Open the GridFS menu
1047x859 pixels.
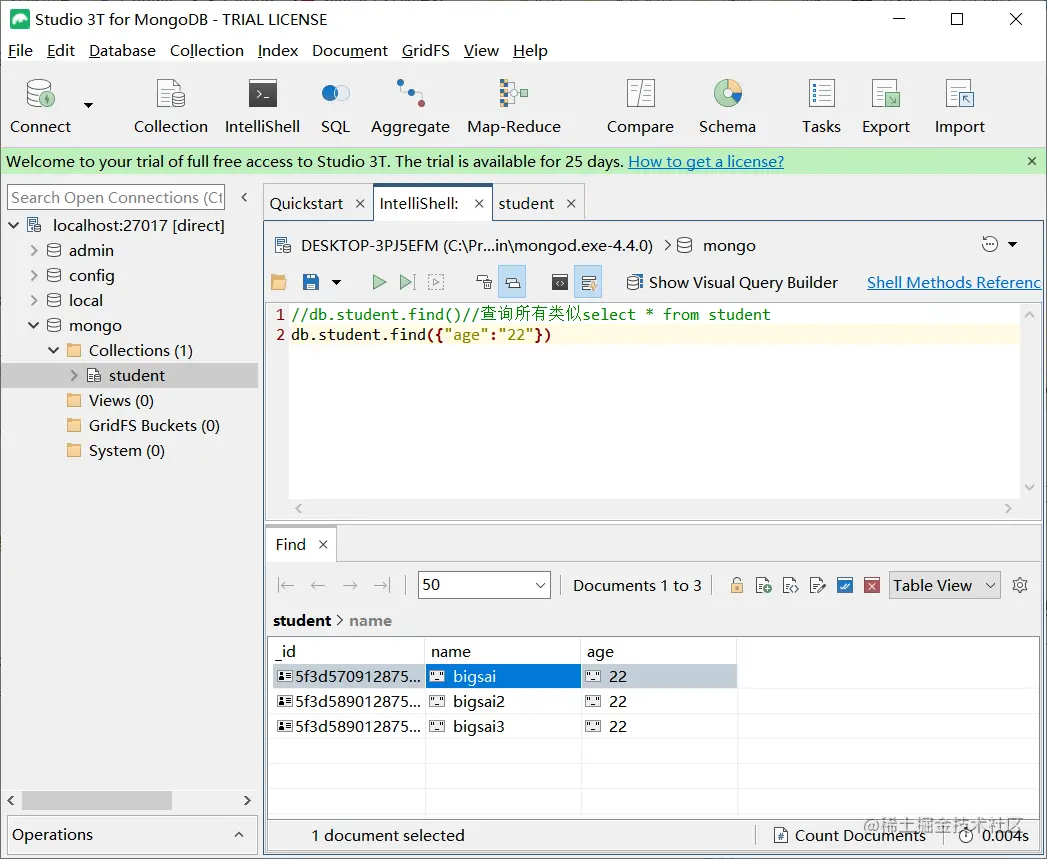[425, 51]
